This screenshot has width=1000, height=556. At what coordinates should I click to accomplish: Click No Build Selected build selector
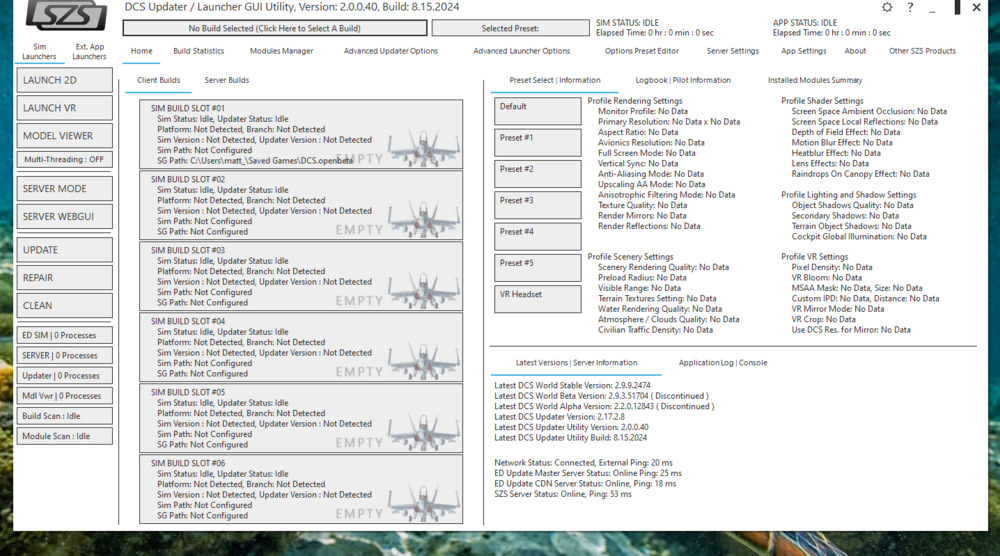[x=275, y=28]
